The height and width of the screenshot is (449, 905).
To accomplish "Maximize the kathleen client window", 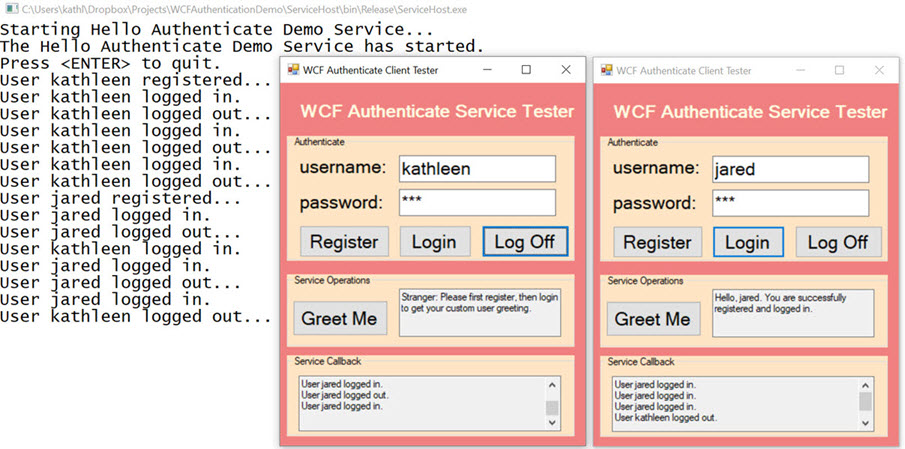I will (x=526, y=70).
